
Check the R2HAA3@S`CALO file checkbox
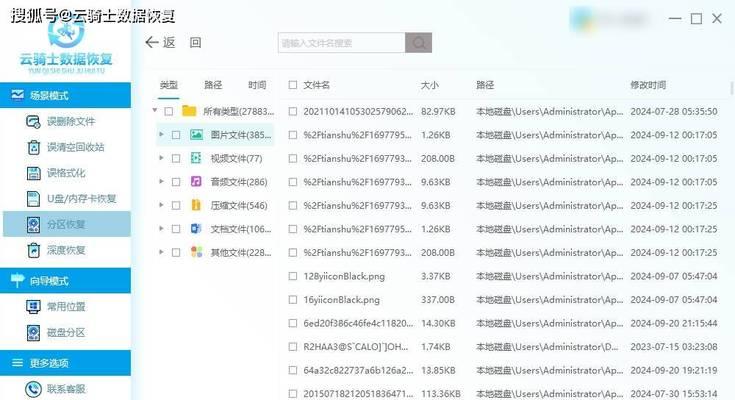[293, 347]
